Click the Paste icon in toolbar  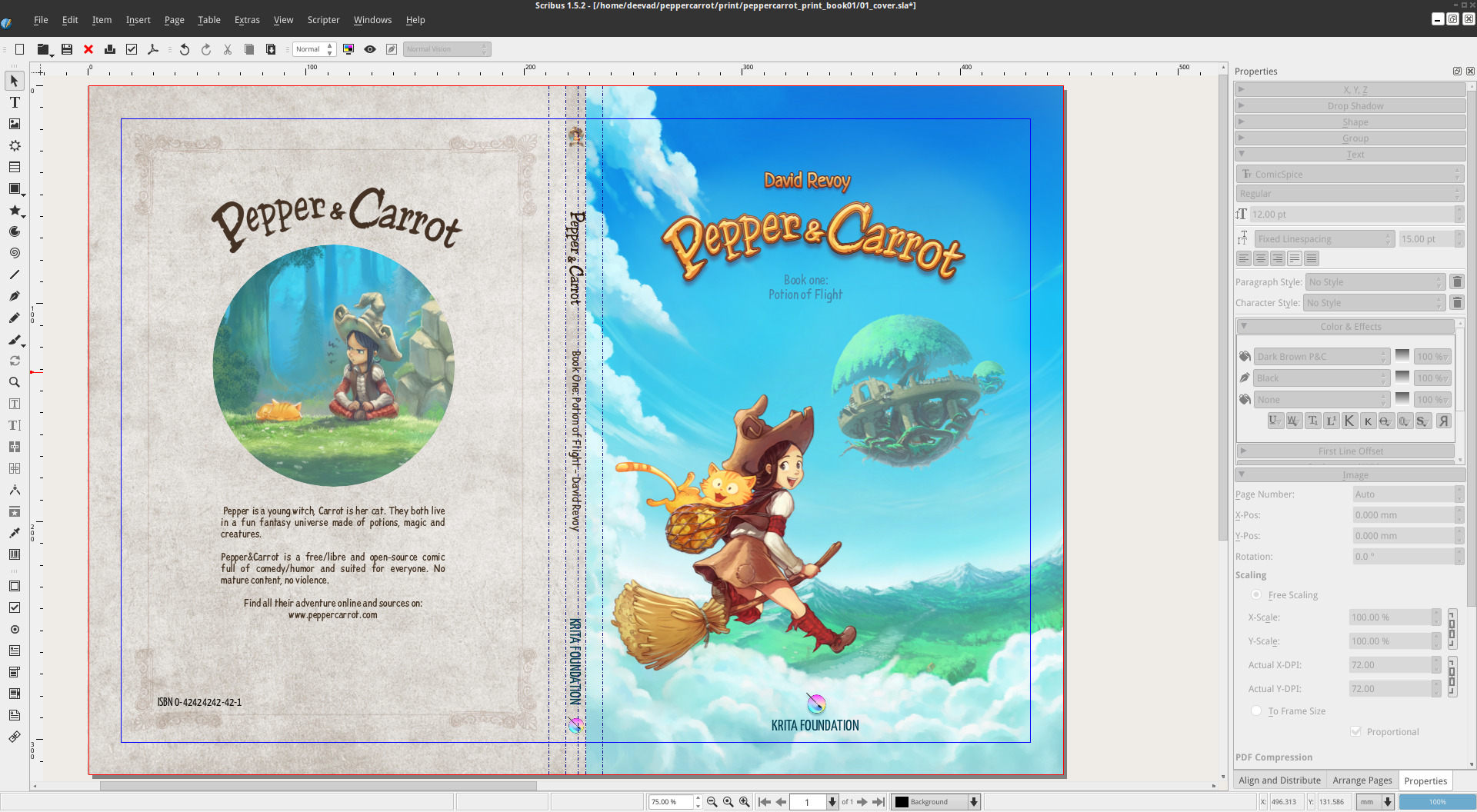[271, 49]
